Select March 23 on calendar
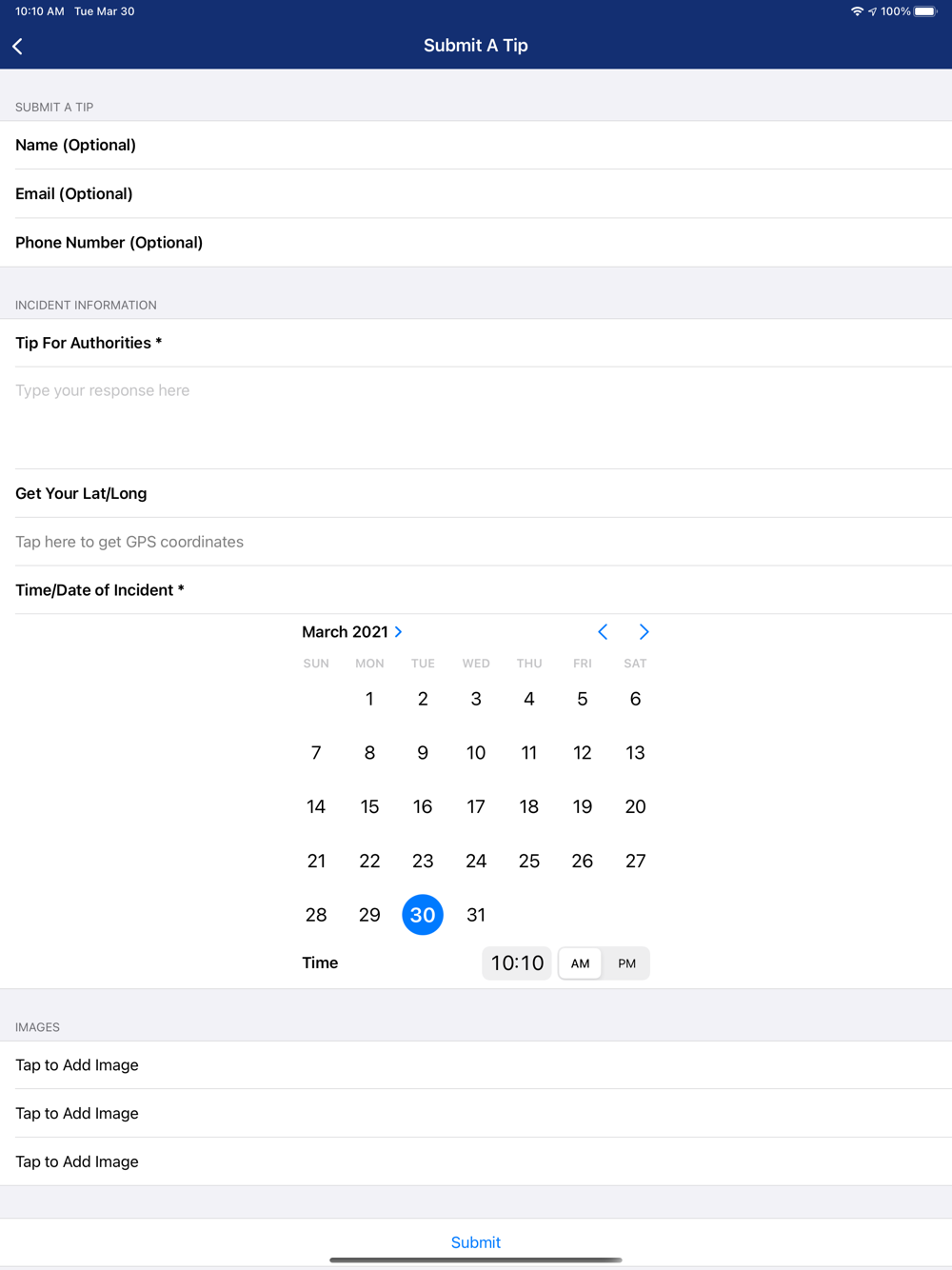This screenshot has height=1270, width=952. coord(423,861)
